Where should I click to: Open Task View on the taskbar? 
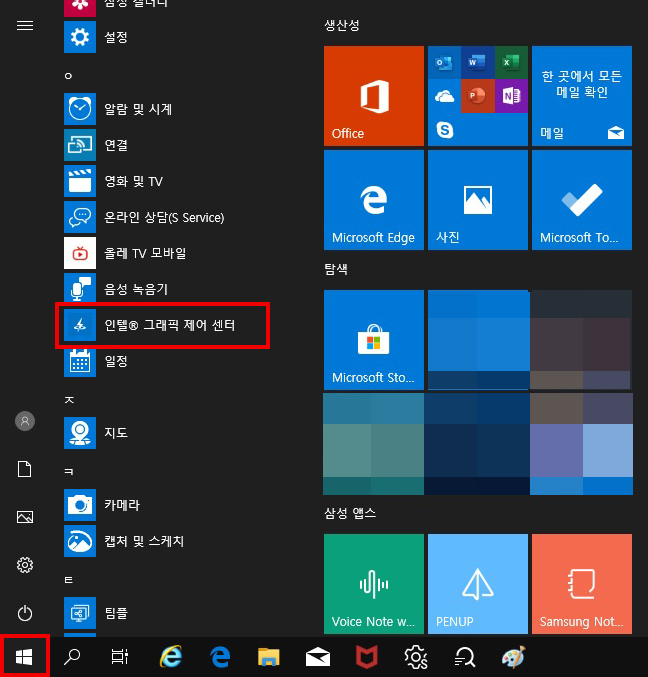pyautogui.click(x=120, y=657)
